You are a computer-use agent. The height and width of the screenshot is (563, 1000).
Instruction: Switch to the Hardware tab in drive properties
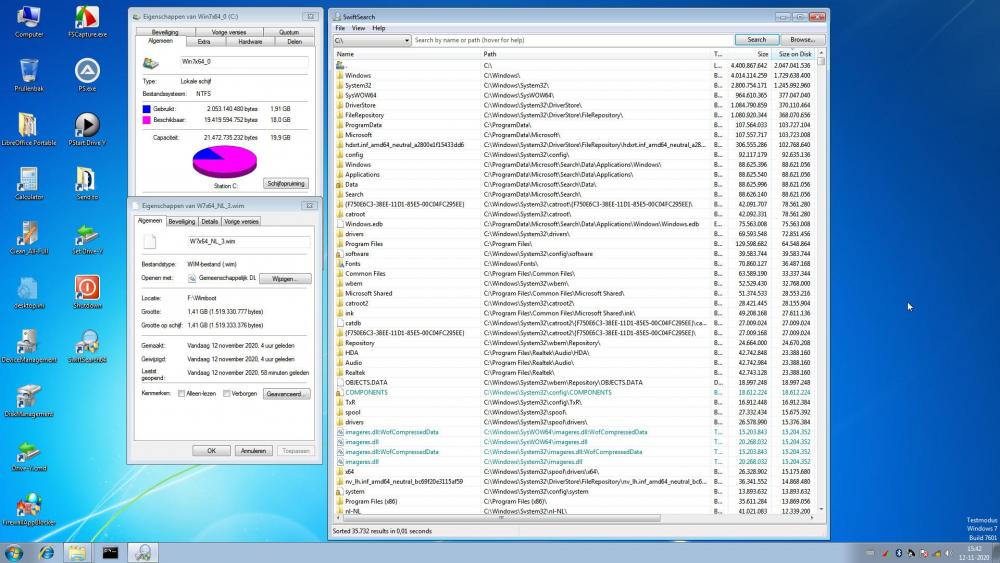[249, 42]
